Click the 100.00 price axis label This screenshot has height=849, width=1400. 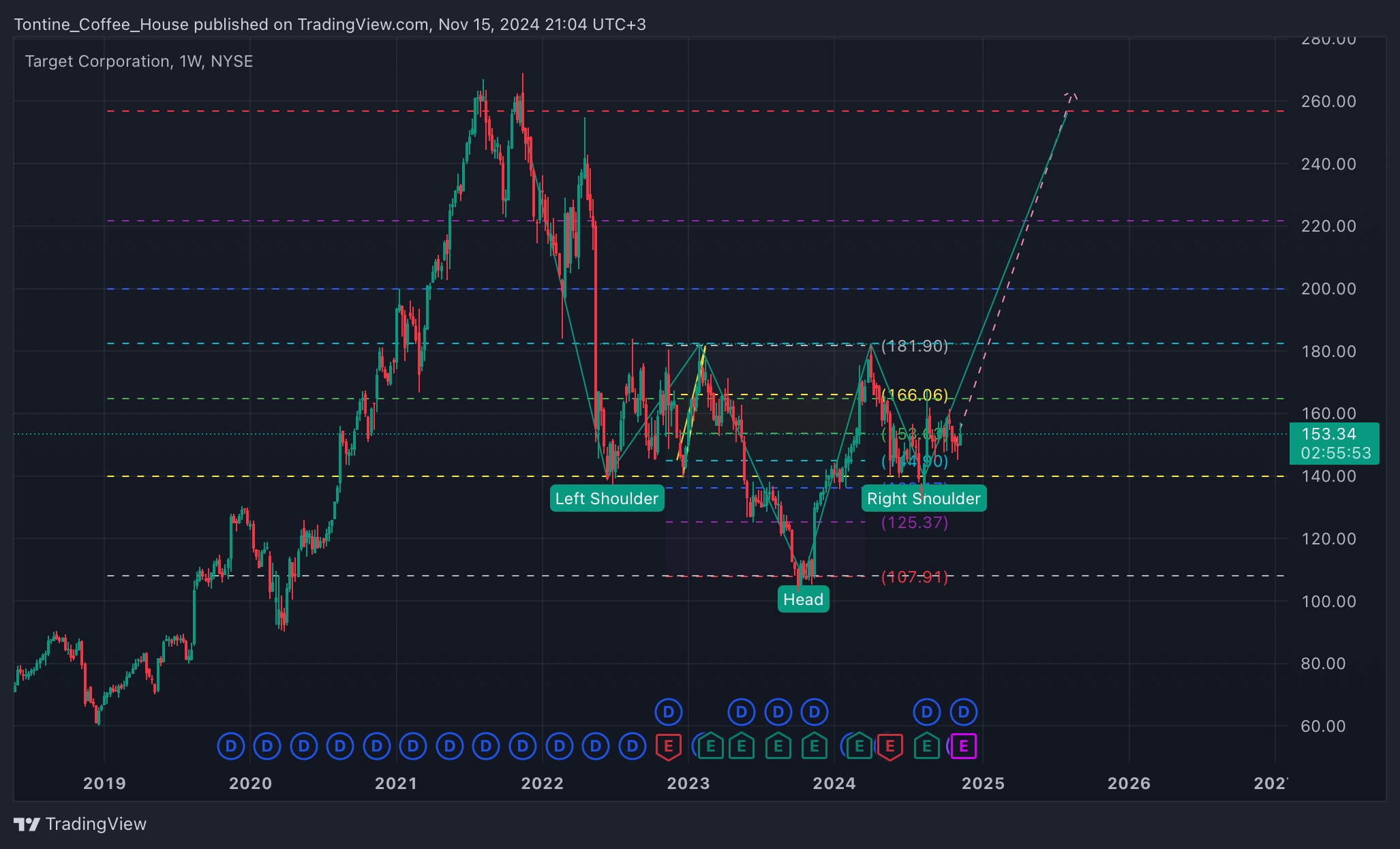coord(1328,602)
